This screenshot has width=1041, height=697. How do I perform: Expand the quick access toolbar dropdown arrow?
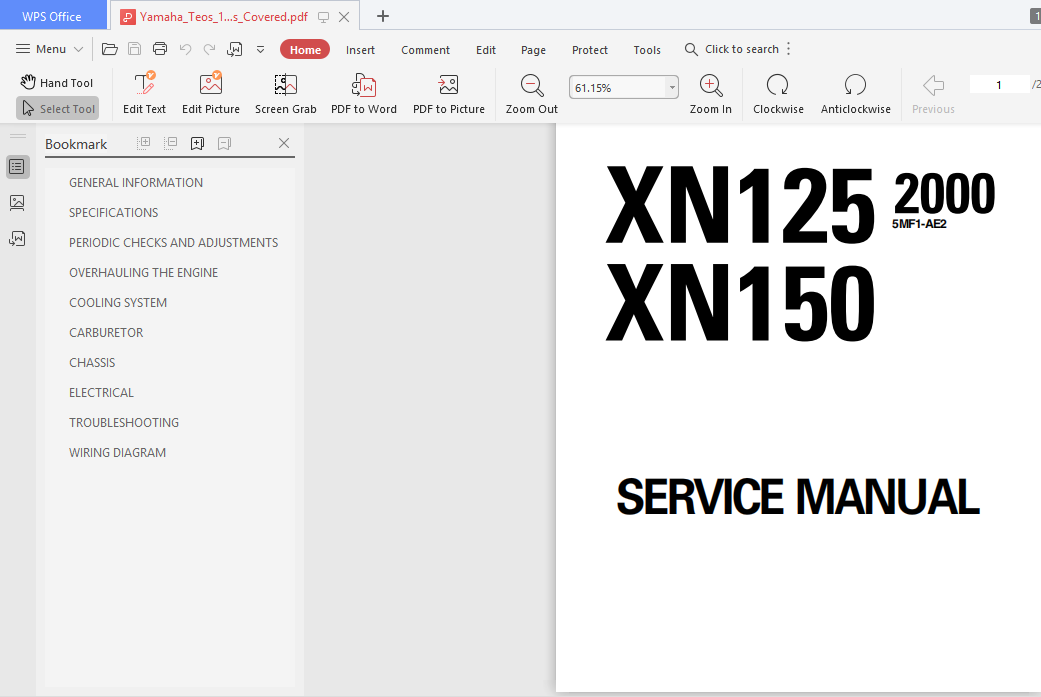tap(260, 49)
